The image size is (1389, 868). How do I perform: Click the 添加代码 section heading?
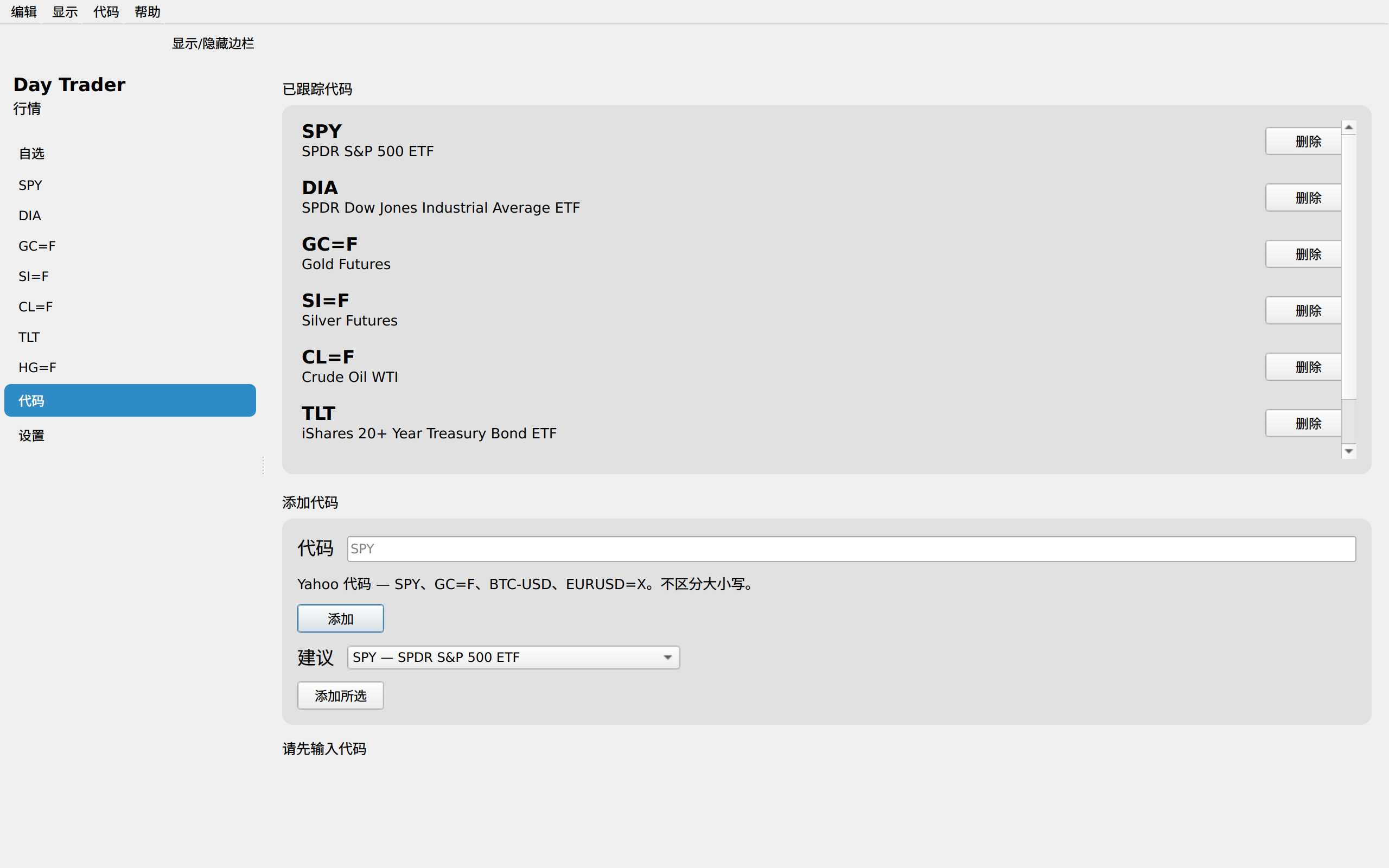pos(310,503)
